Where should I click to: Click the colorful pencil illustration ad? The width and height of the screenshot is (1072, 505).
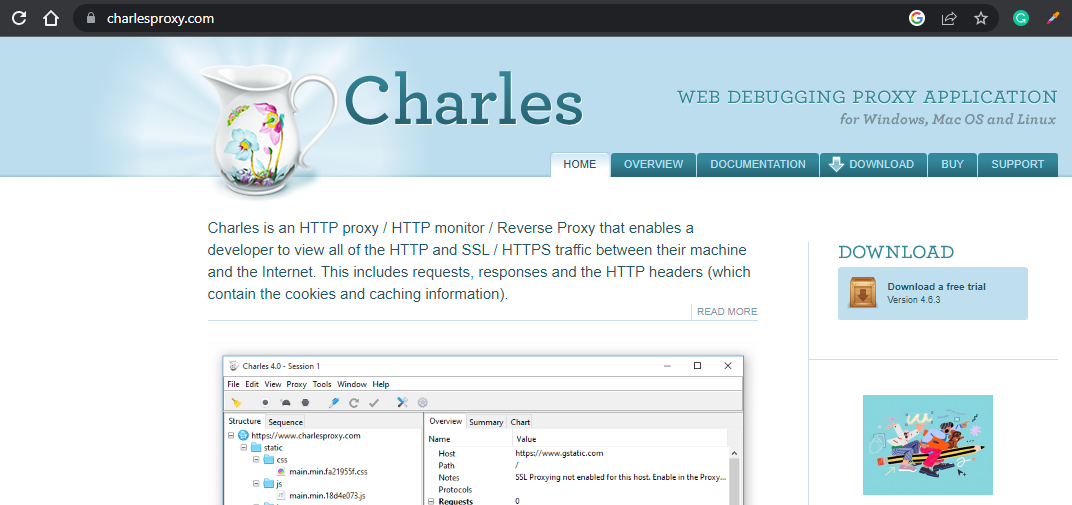pos(928,445)
